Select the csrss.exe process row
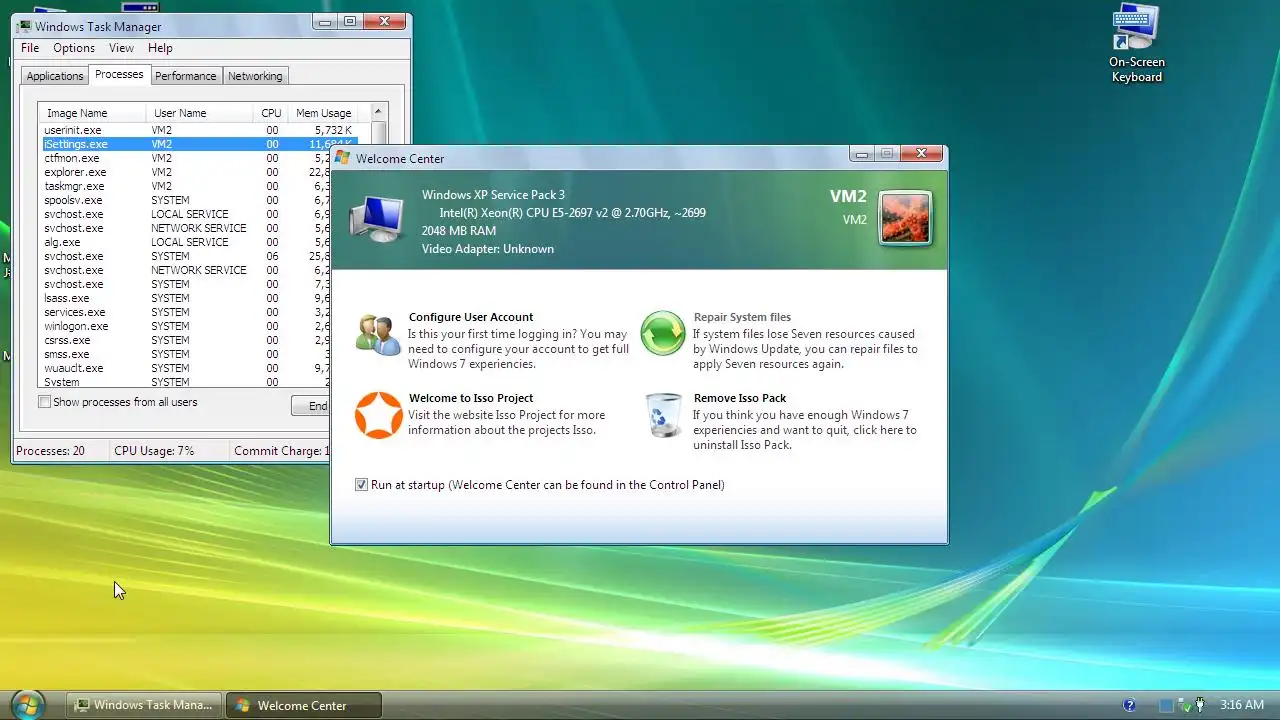 pos(186,340)
